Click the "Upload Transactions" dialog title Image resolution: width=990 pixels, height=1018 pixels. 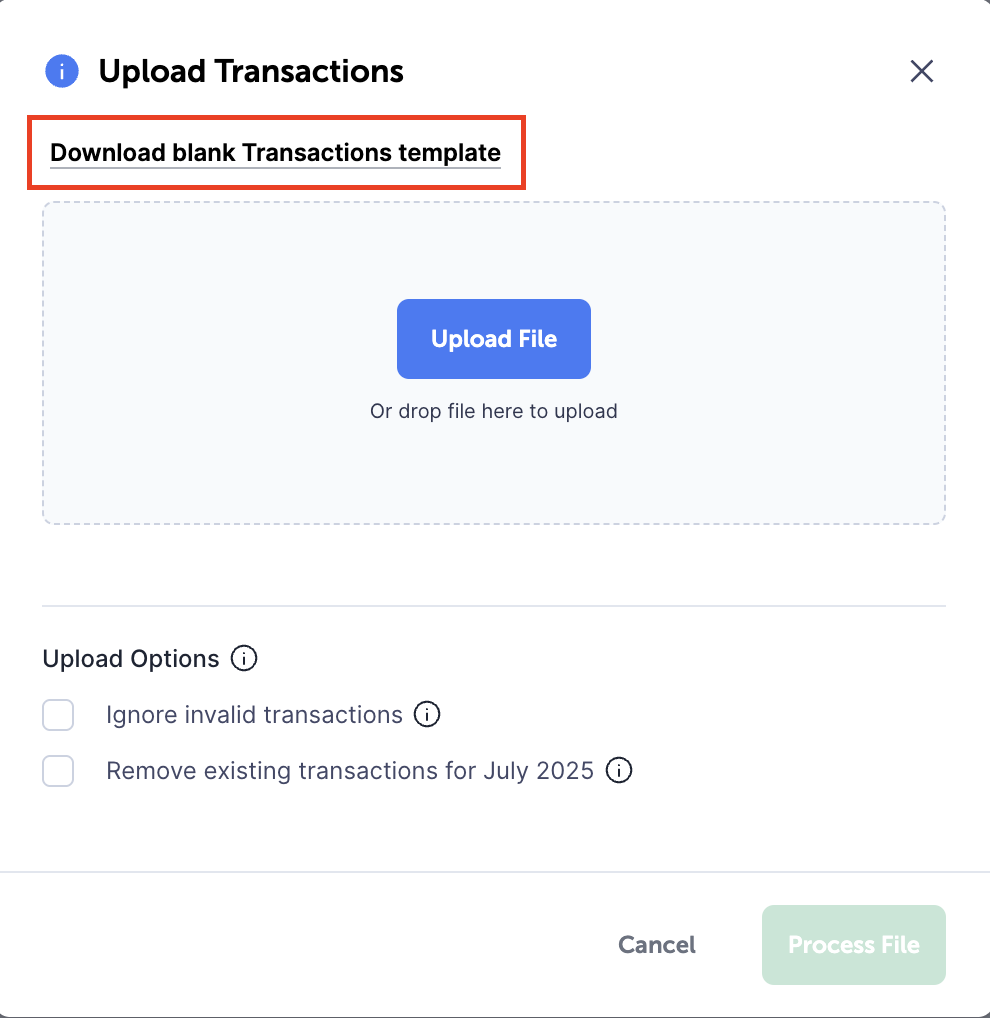(x=251, y=72)
